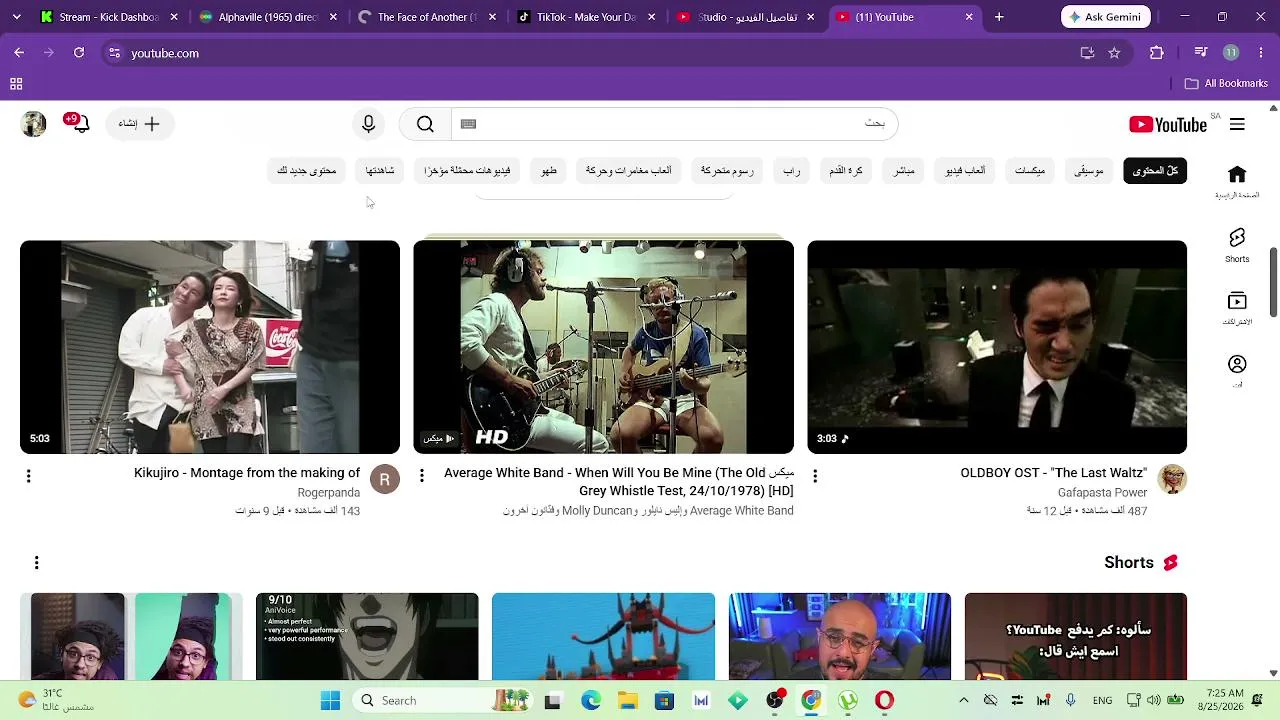This screenshot has height=720, width=1280.
Task: Open the YouTube account avatar menu
Action: tap(34, 124)
